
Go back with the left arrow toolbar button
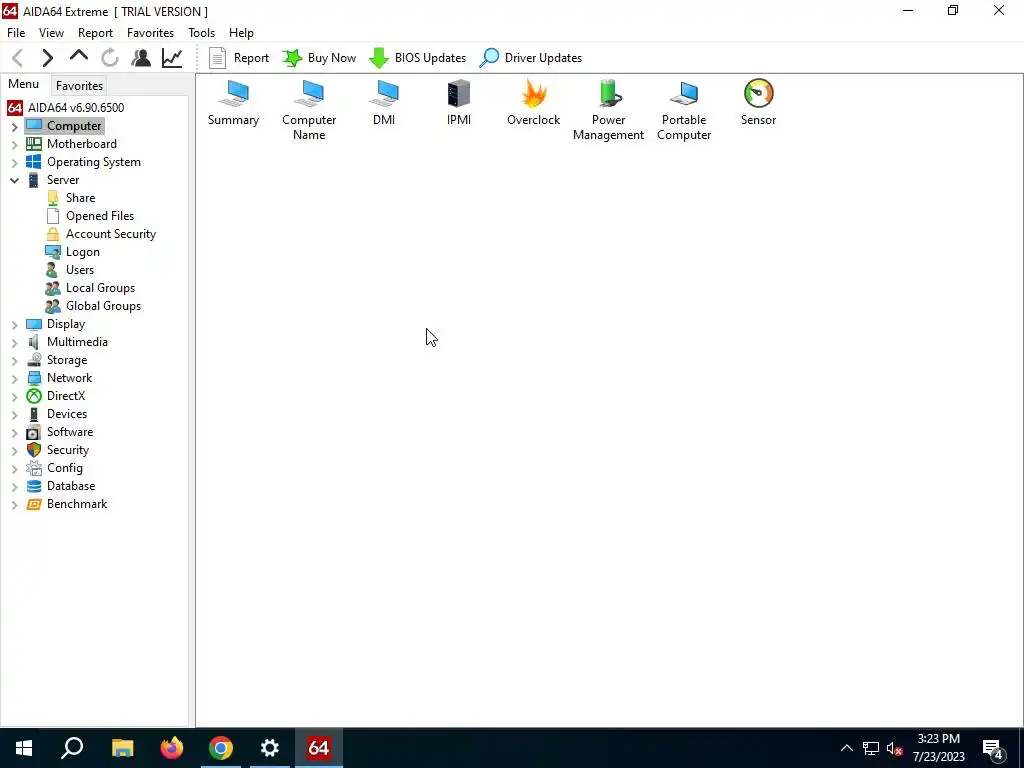click(x=18, y=58)
